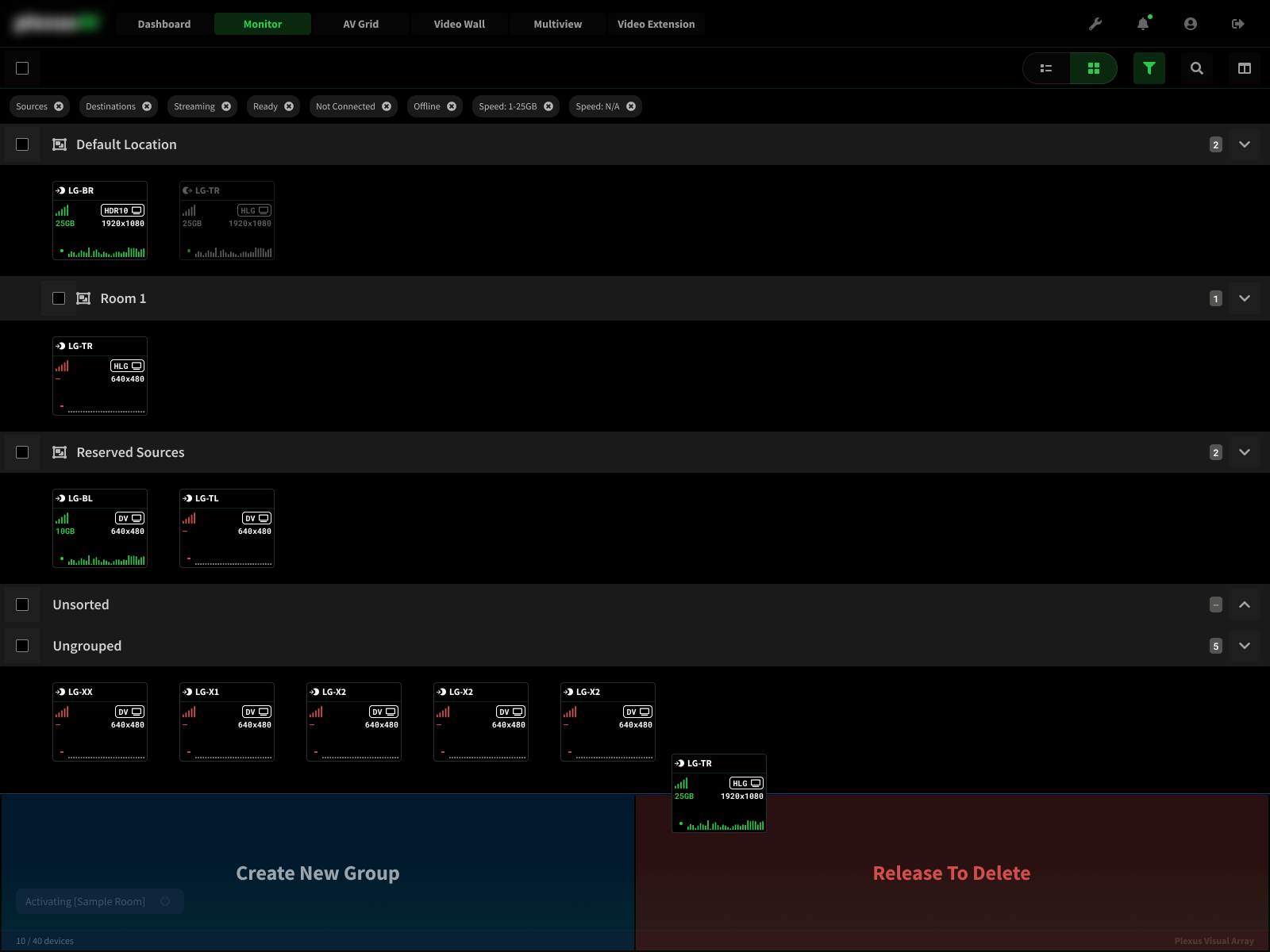Open the user account icon
The width and height of the screenshot is (1270, 952).
[x=1191, y=24]
